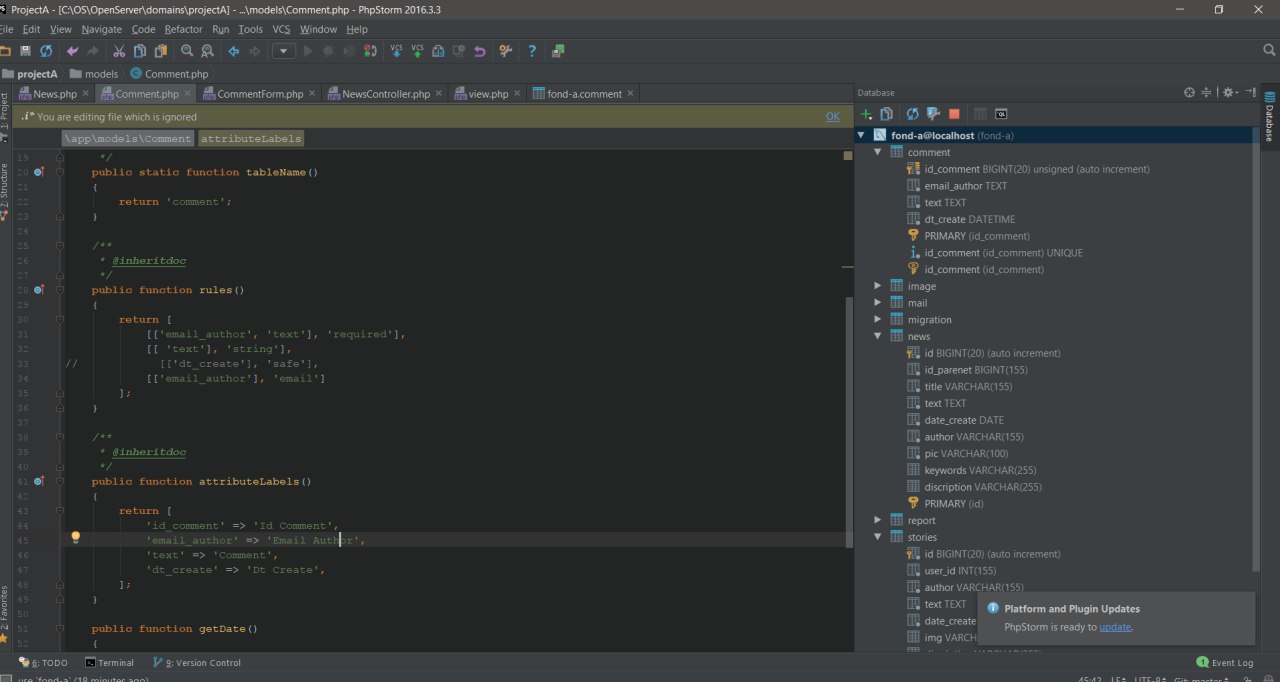The height and width of the screenshot is (682, 1280).
Task: Click the Search Everywhere magnifier at top right
Action: (x=1269, y=50)
